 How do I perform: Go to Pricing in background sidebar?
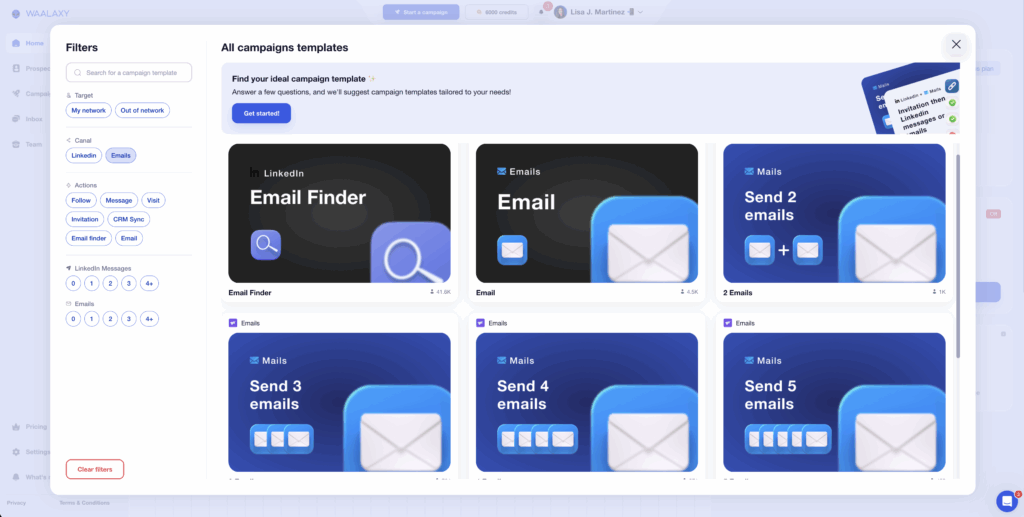click(x=29, y=427)
